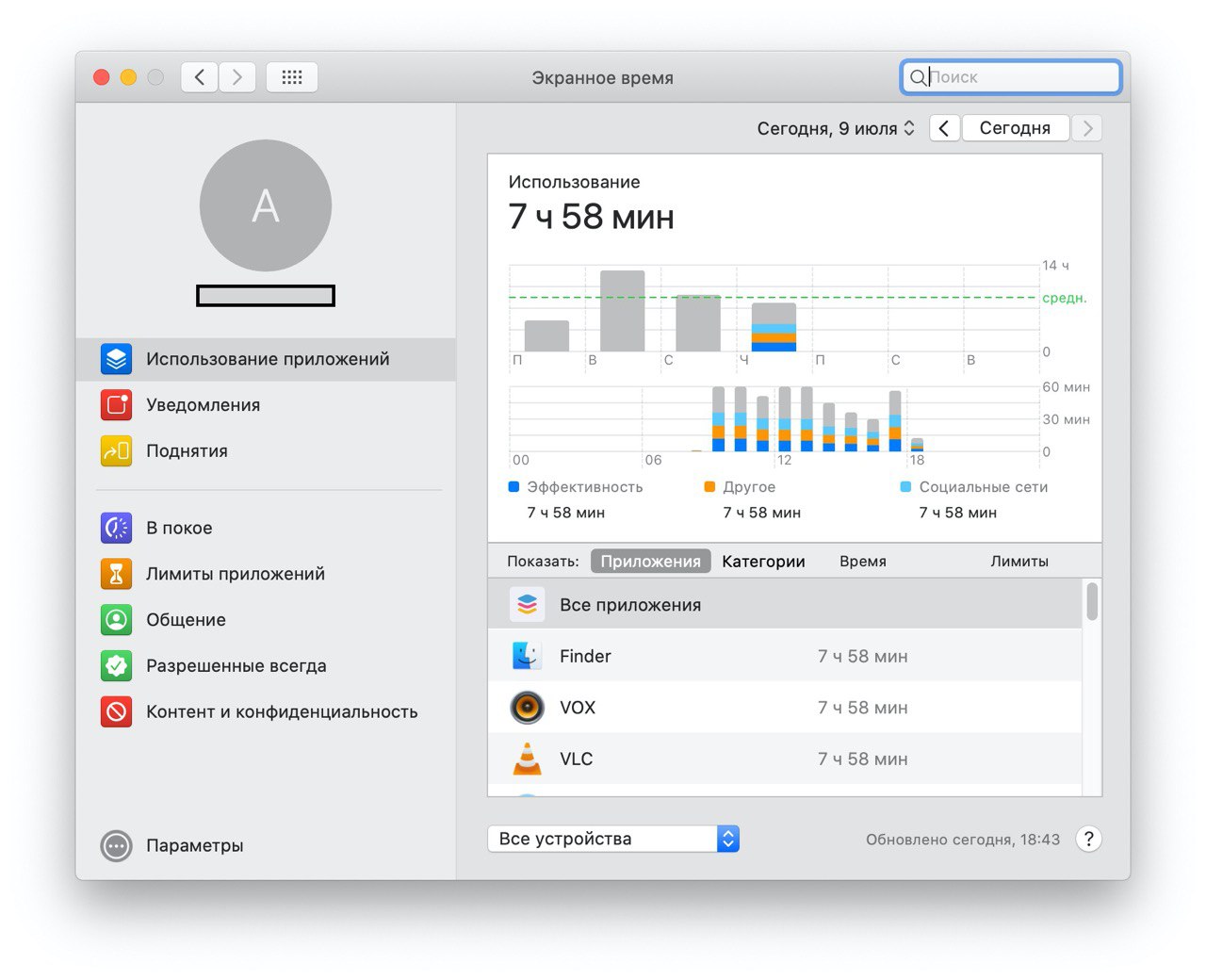The height and width of the screenshot is (980, 1206).
Task: Open the Уведомления red icon
Action: [117, 405]
